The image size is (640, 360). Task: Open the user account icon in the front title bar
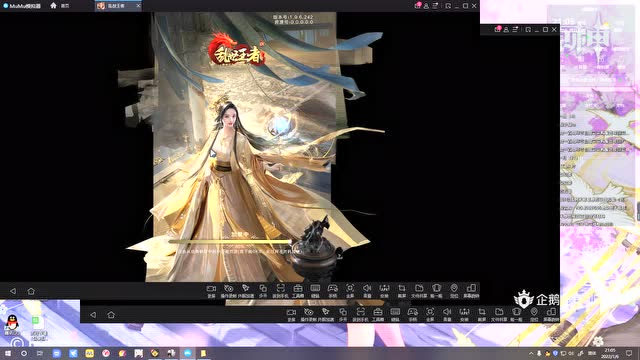pyautogui.click(x=426, y=6)
